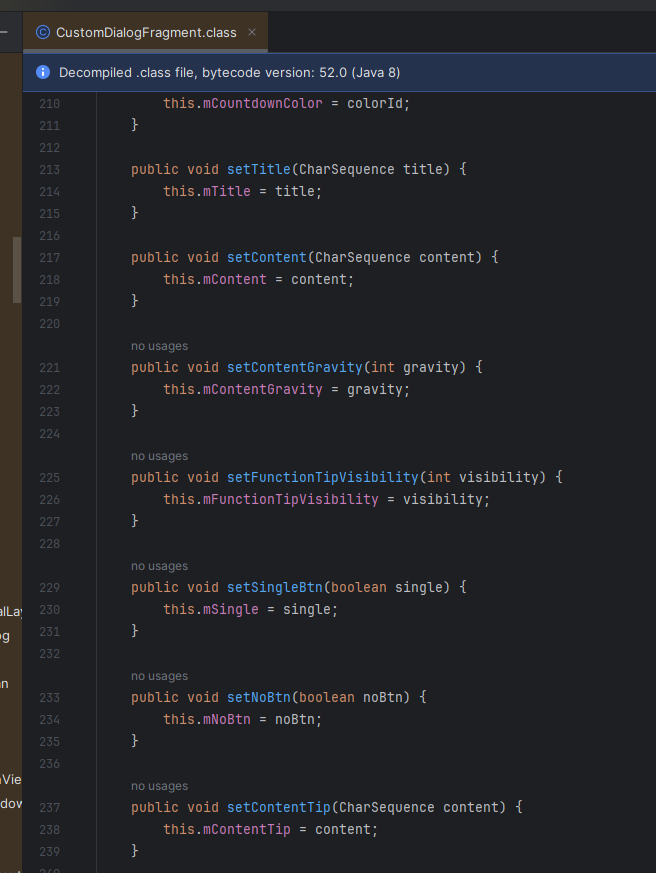Click the setTitle method name
The image size is (656, 873).
click(259, 169)
